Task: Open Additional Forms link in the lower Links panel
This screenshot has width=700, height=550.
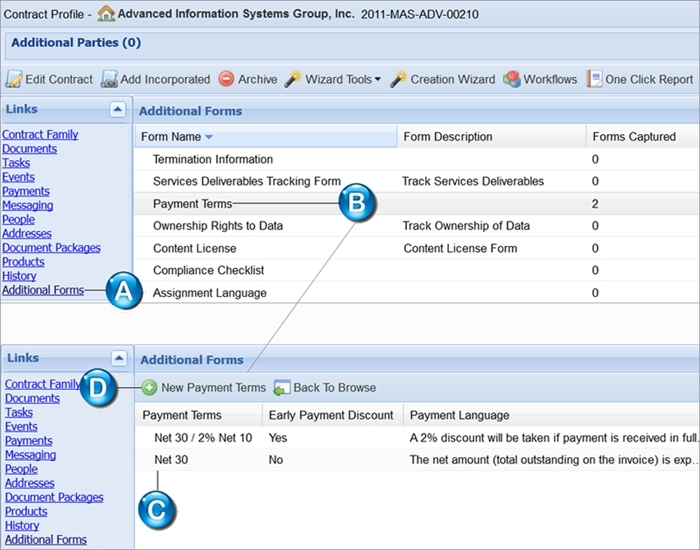Action: coord(46,540)
